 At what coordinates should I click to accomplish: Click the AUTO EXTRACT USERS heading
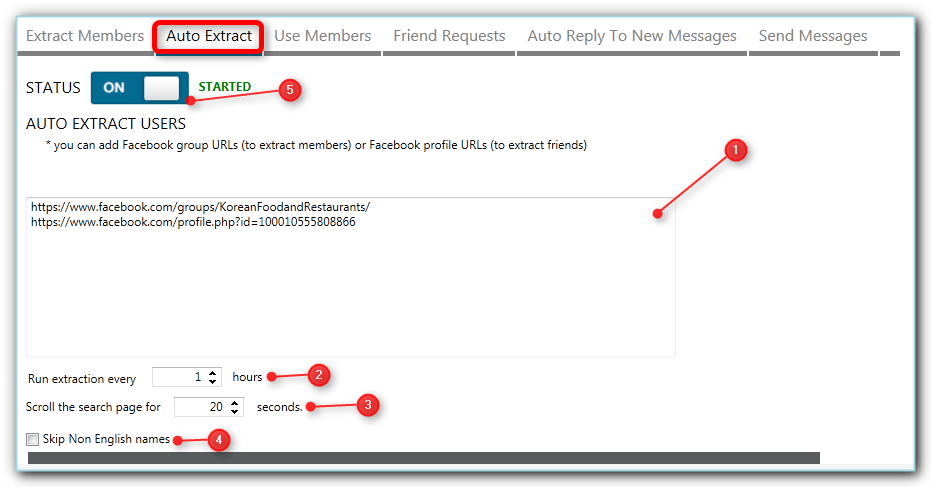(106, 124)
